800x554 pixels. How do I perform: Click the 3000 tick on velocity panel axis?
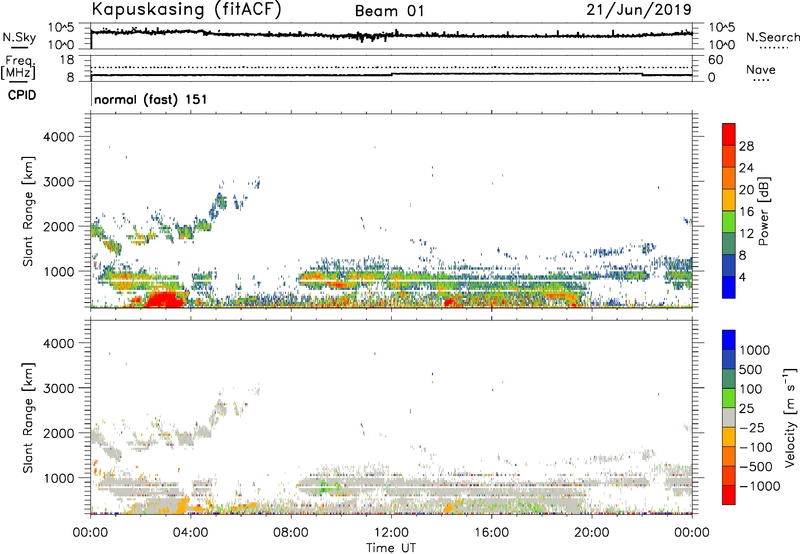[58, 388]
